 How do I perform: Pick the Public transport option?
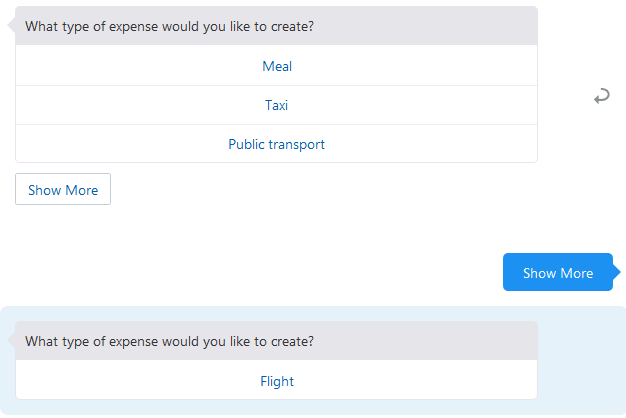(277, 144)
